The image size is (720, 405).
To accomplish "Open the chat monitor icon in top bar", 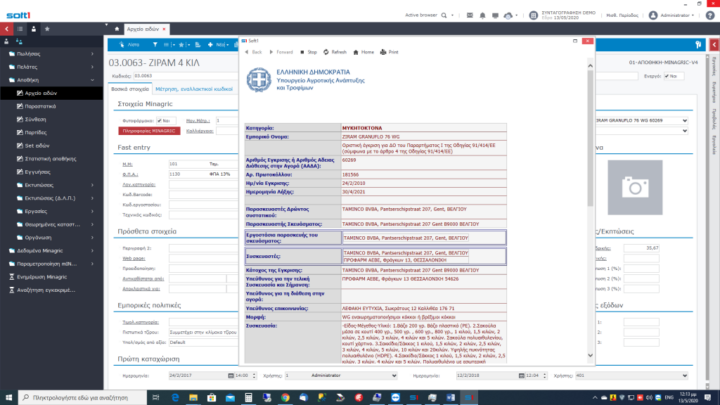I will (x=495, y=15).
